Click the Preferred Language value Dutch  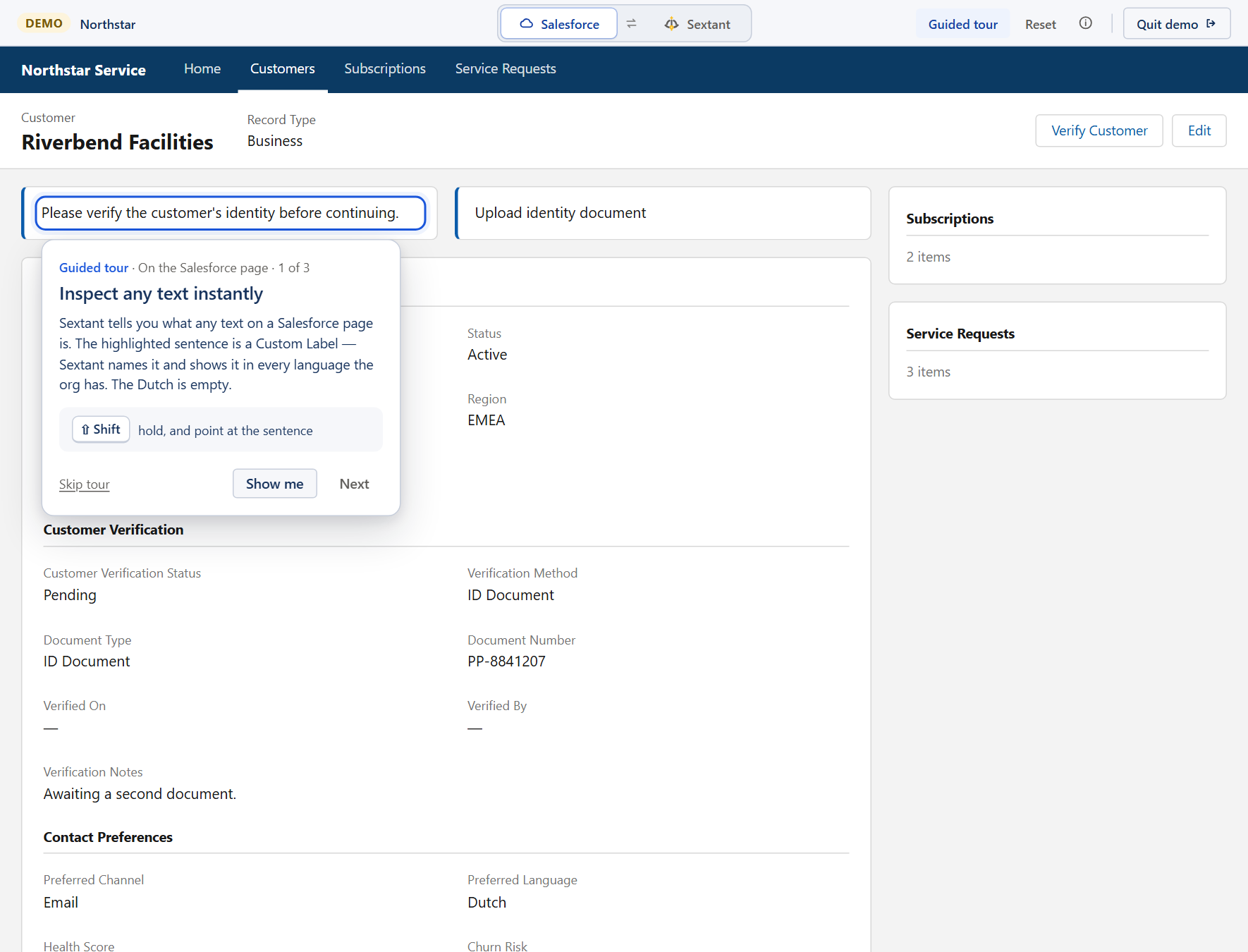(x=487, y=903)
